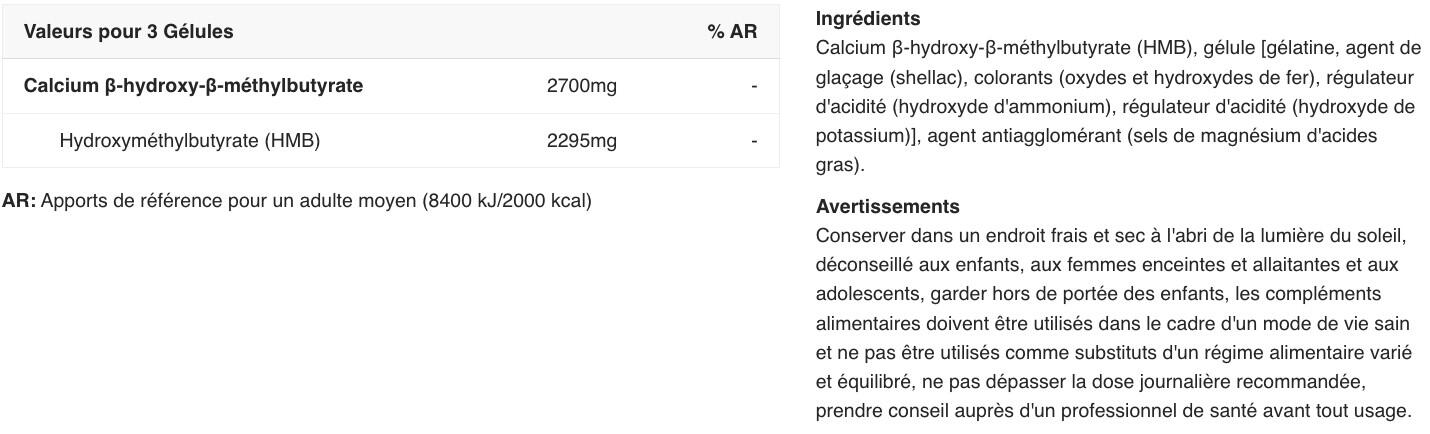This screenshot has width=1430, height=434.
Task: Click the % AR dash in Hydroxyméthylbutyrate row
Action: (x=754, y=141)
